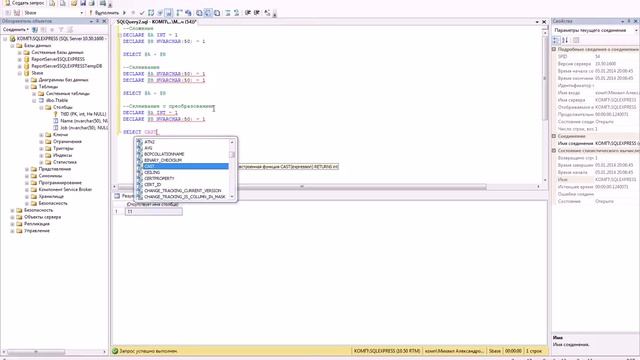This screenshot has height=360, width=640.
Task: Click the IntelliSense list scroll-up arrow
Action: [x=232, y=142]
